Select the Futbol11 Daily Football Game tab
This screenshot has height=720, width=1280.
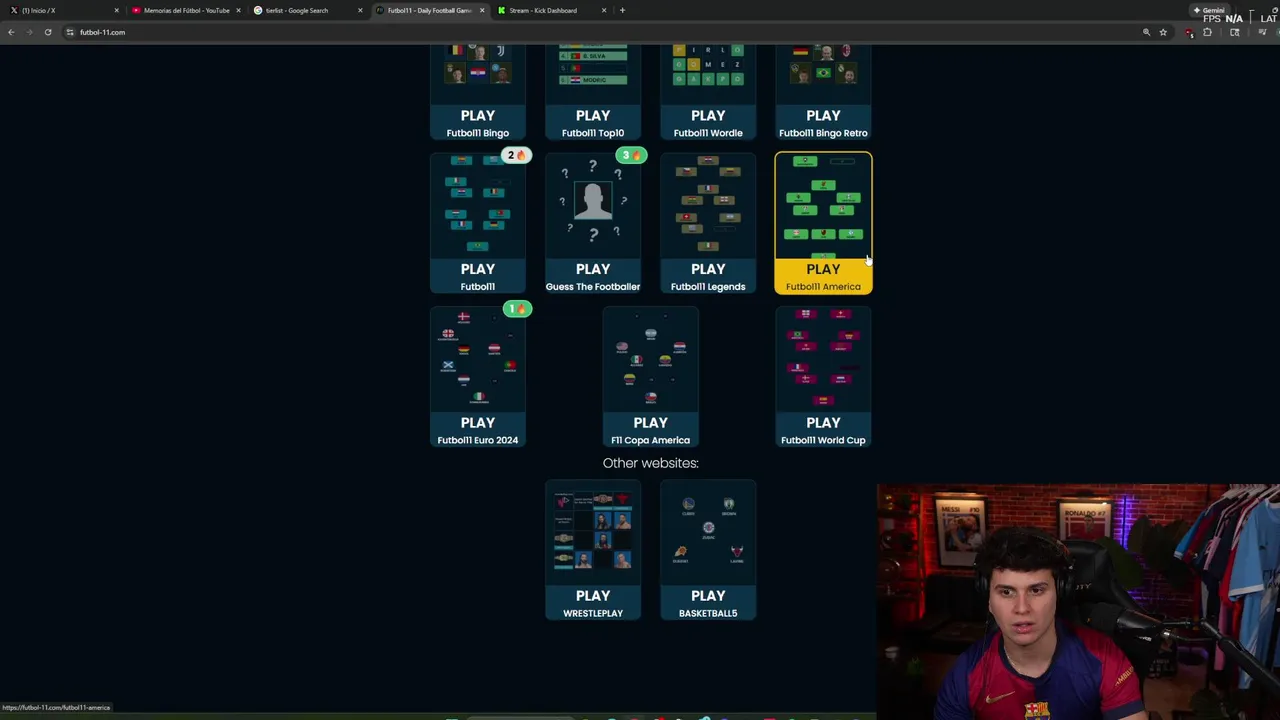(428, 10)
